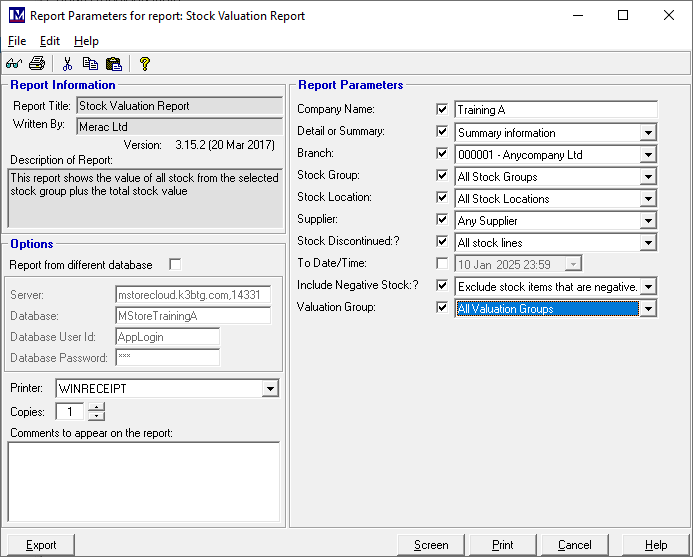Uncheck the Stock Group parameter checkbox
This screenshot has height=557, width=693.
coord(441,176)
